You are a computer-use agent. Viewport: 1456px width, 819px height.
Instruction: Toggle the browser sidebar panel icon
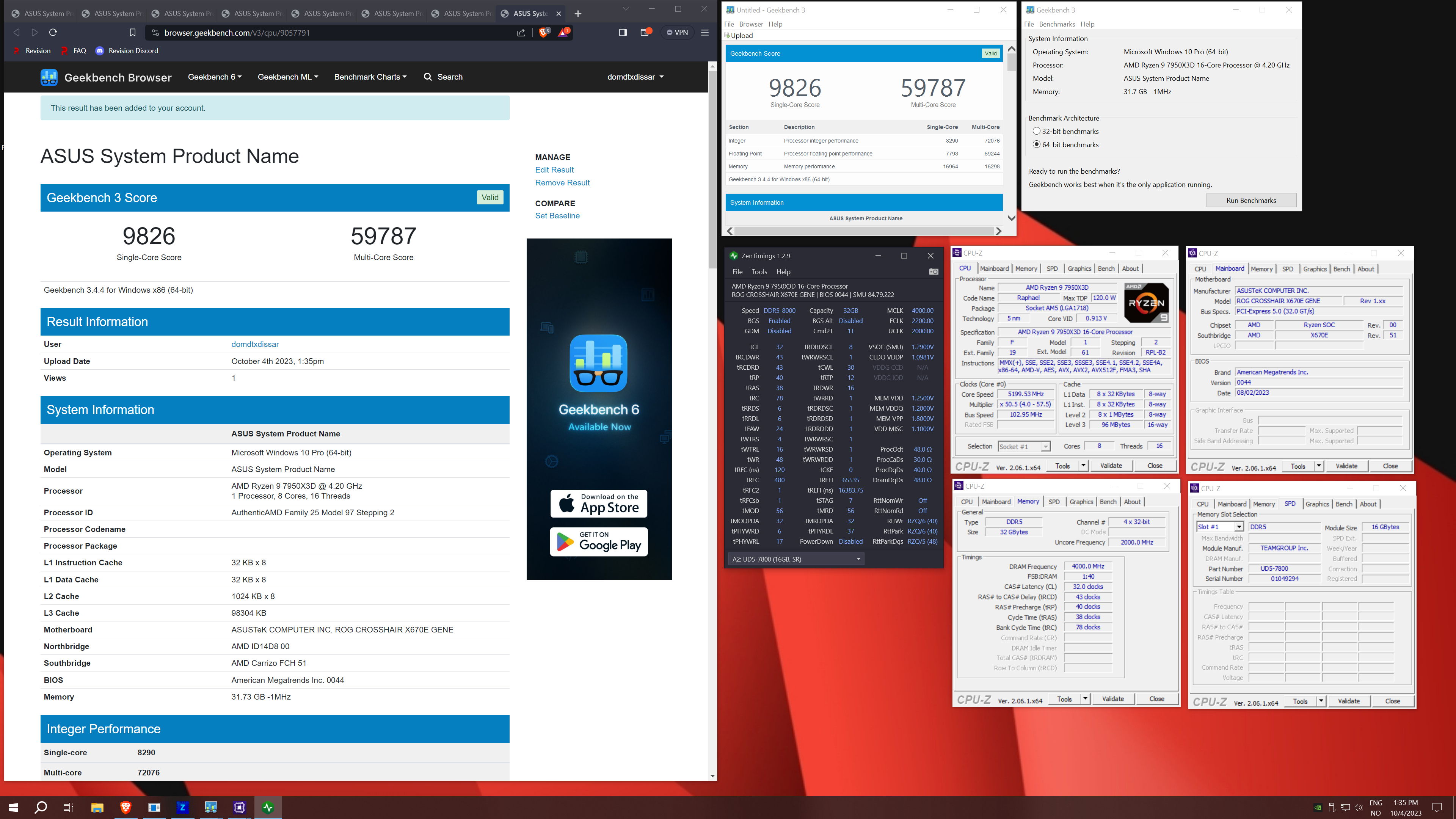coord(622,32)
